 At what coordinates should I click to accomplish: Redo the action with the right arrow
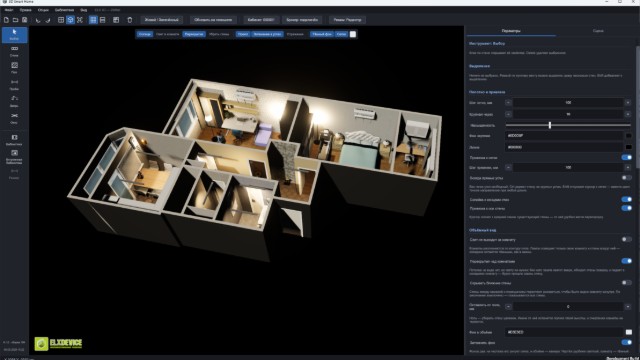coord(48,20)
